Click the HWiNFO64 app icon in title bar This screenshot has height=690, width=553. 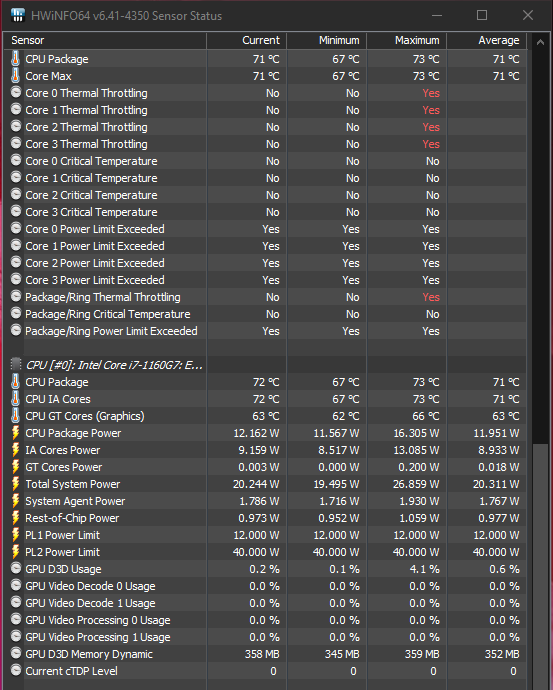pyautogui.click(x=18, y=15)
